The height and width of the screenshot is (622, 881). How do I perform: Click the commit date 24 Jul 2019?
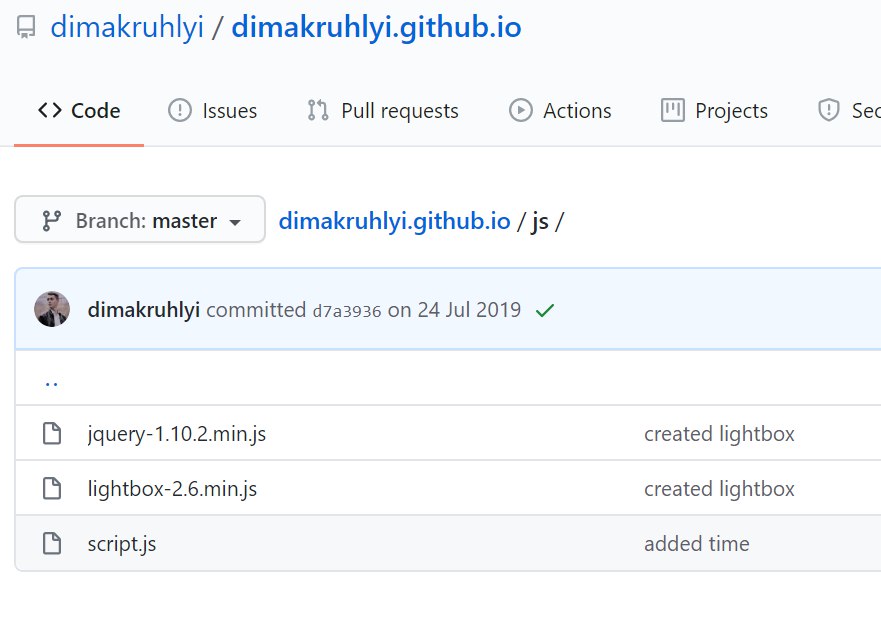469,310
